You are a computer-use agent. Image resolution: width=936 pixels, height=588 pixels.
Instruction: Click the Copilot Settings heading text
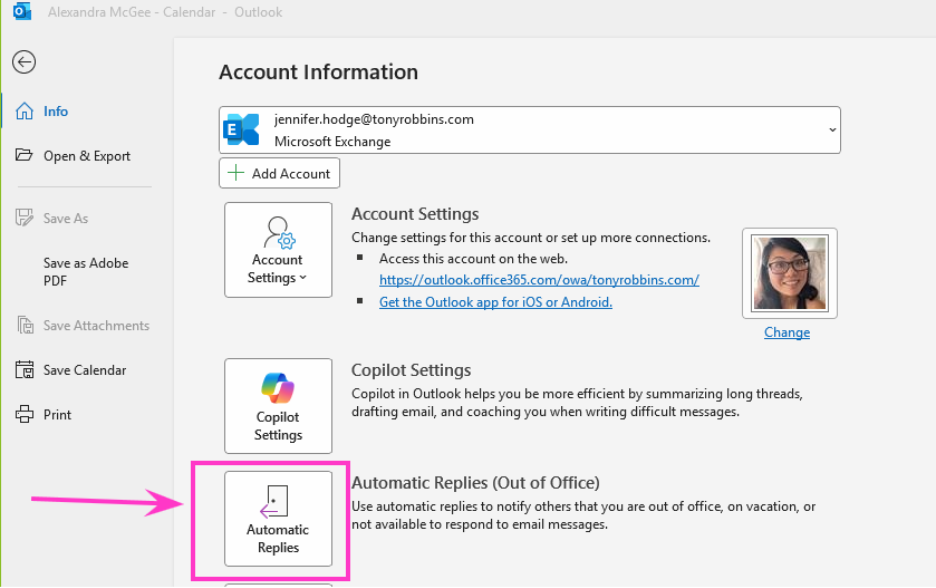point(411,370)
